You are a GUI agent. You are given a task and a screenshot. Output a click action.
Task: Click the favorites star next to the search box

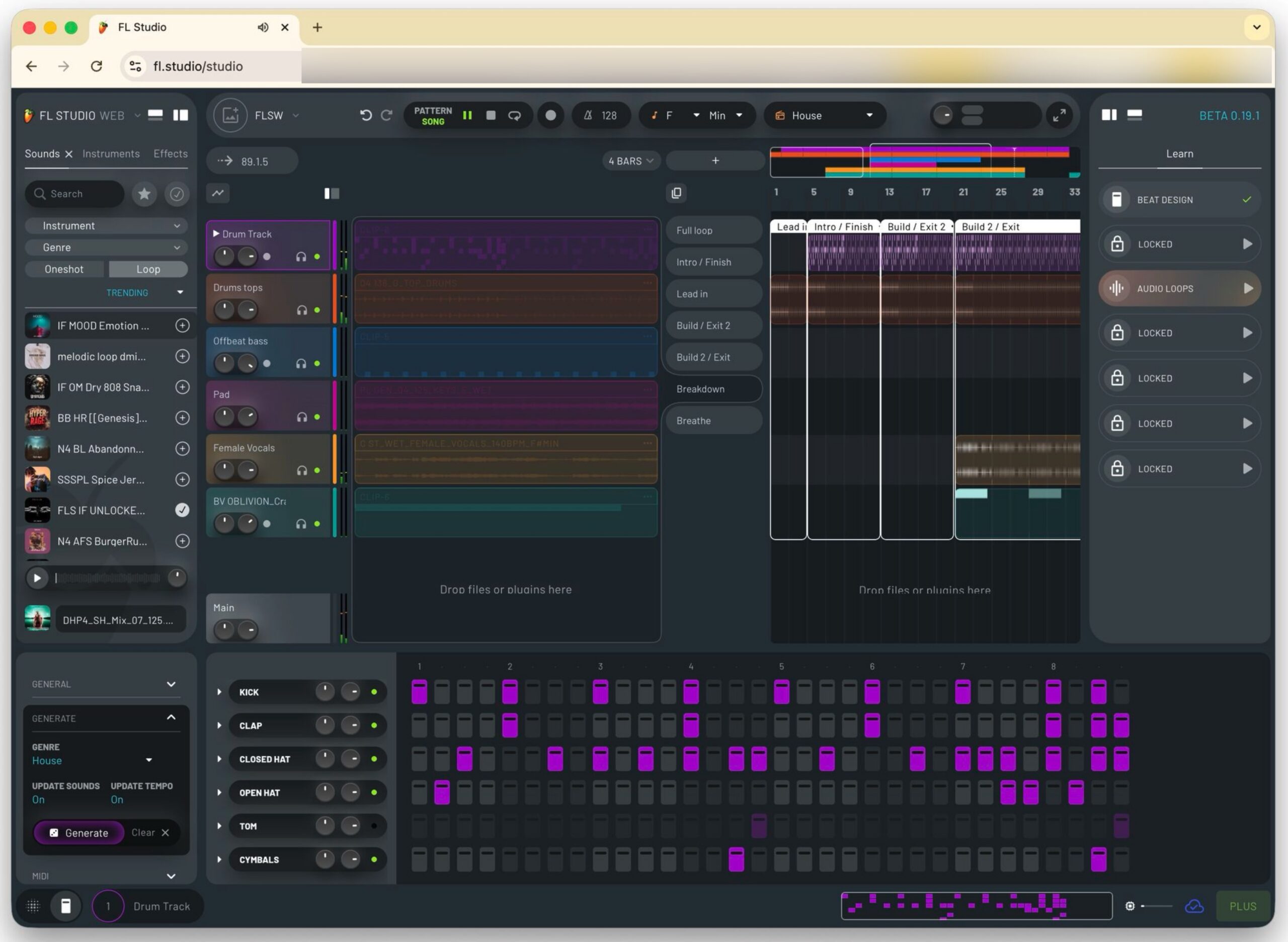tap(144, 194)
